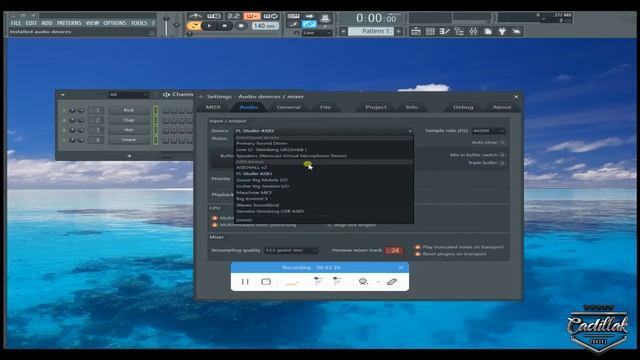Select Yamaha Steinberg USB ASIO from list
Viewport: 640px width, 360px height.
(x=324, y=211)
